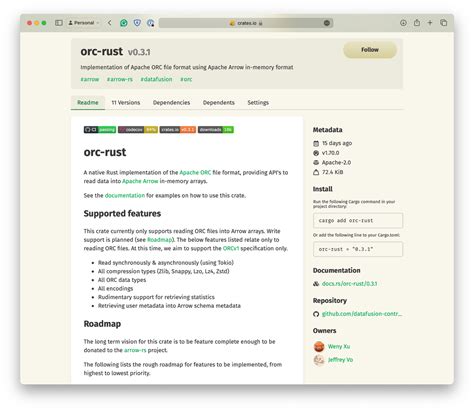Click the crates.io address bar
The image size is (474, 411).
(246, 23)
